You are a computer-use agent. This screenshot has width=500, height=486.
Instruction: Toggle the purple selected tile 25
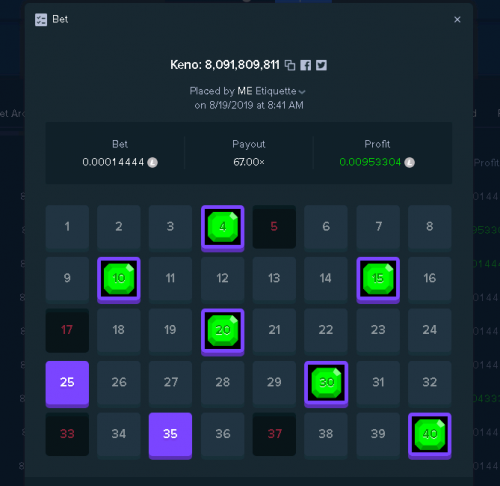tap(67, 383)
